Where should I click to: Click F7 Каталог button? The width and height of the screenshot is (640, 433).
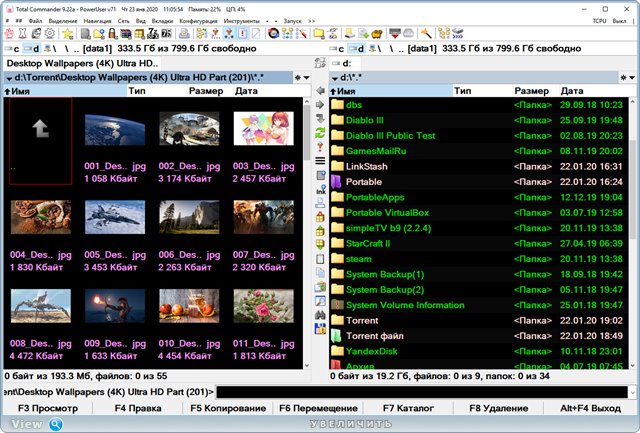(x=408, y=408)
